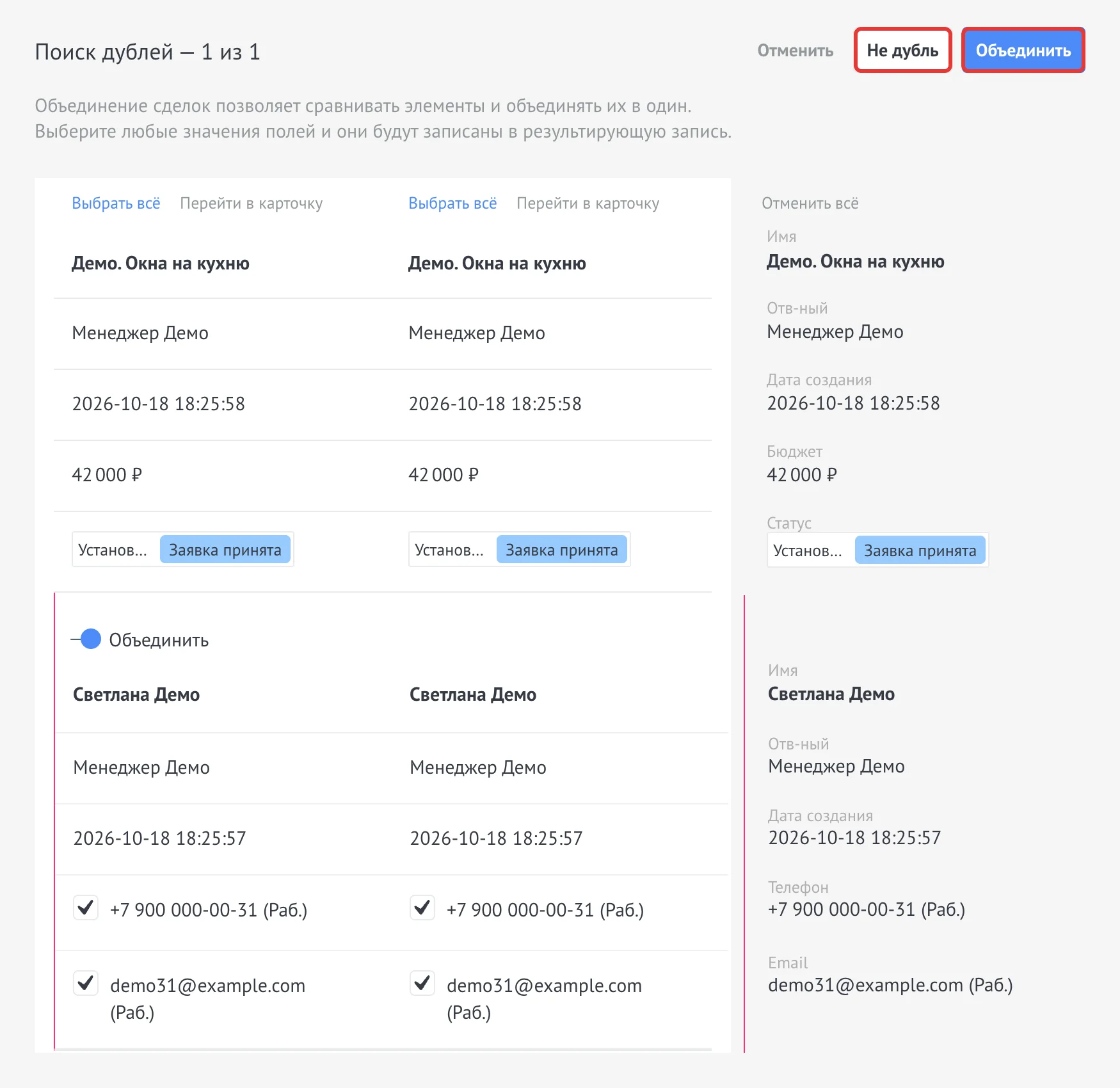Viewport: 1120px width, 1088px height.
Task: Uncheck phone checkbox in second contact column
Action: point(422,908)
